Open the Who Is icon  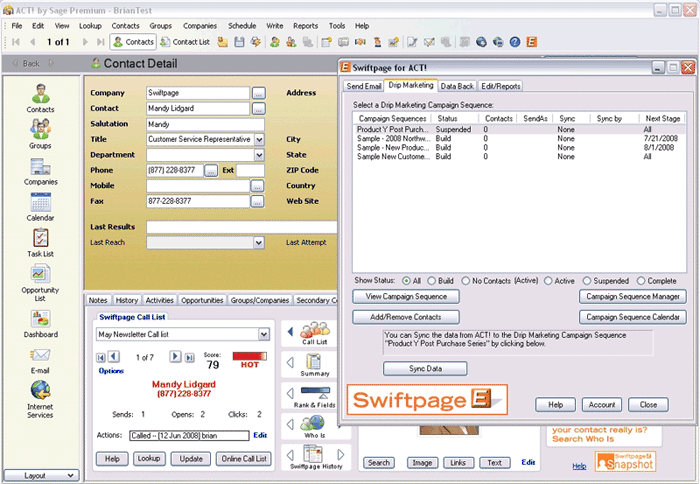tap(315, 424)
